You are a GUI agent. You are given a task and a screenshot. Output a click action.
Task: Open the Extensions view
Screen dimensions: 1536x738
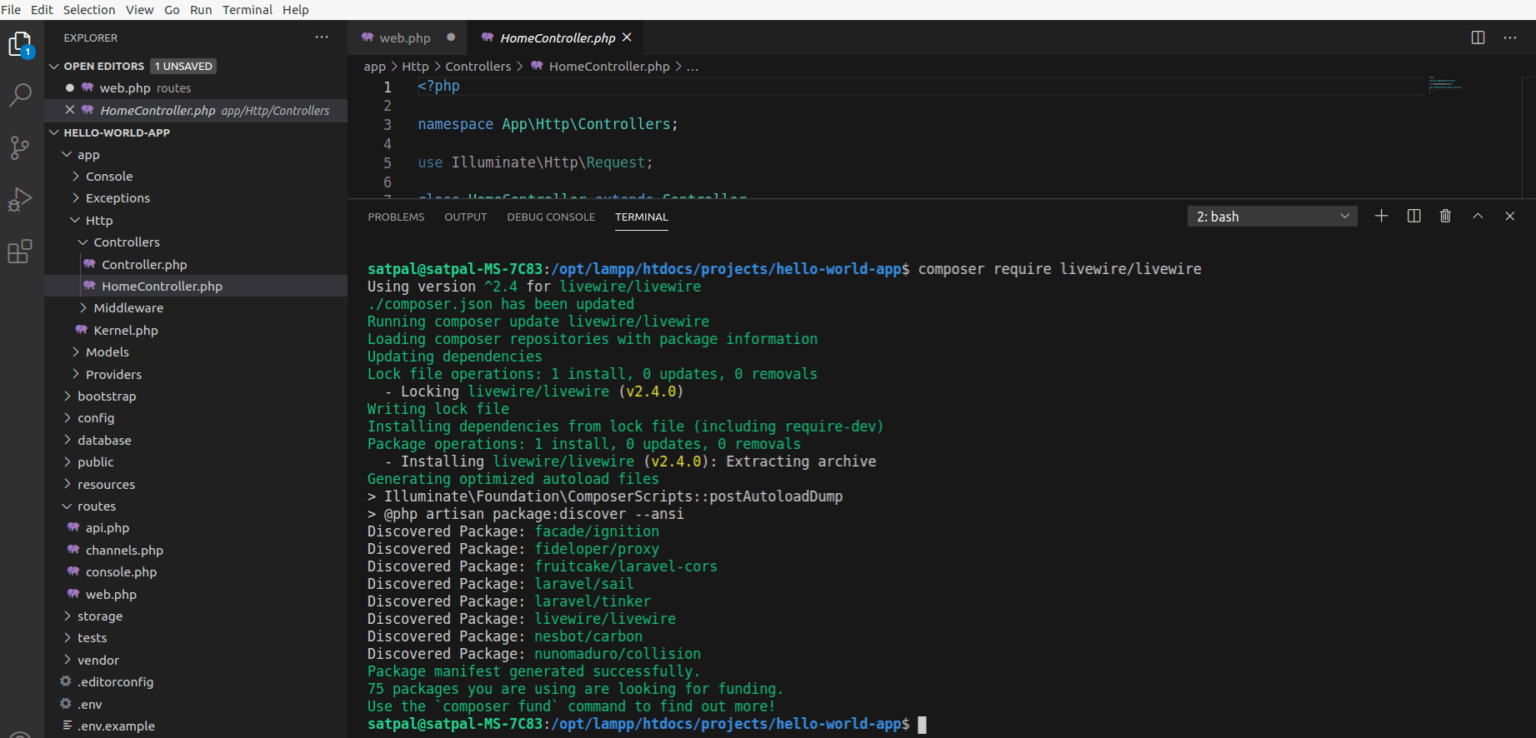20,251
